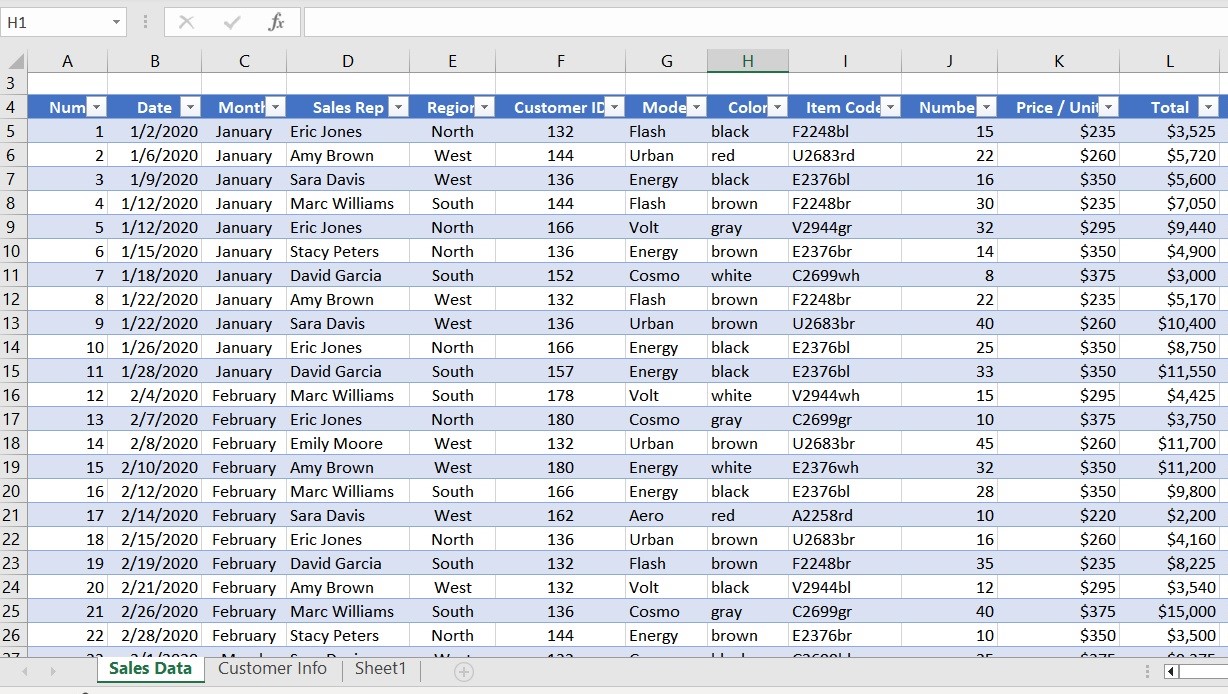The width and height of the screenshot is (1228, 694).
Task: Click the A2258rd item code cell
Action: click(845, 515)
